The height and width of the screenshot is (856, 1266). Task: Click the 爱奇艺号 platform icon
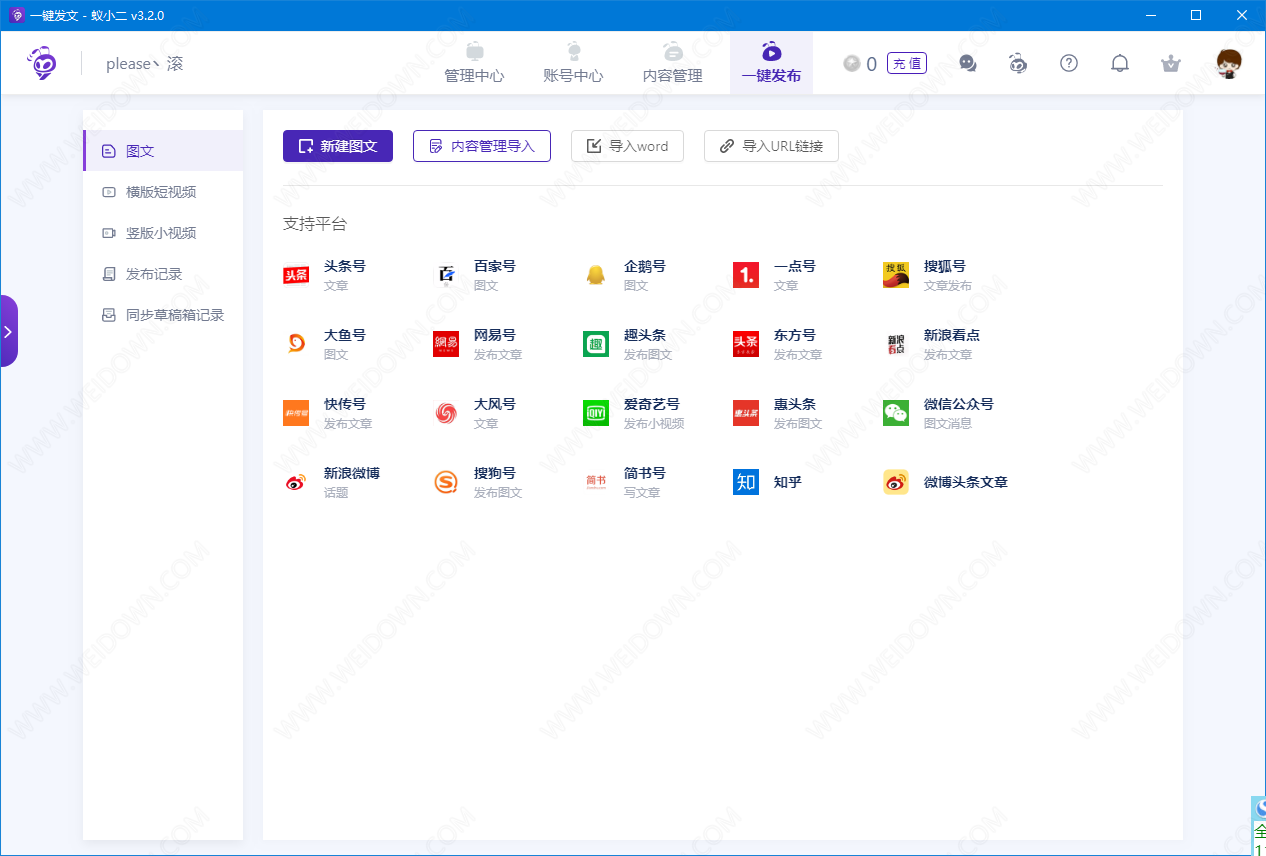(x=596, y=413)
